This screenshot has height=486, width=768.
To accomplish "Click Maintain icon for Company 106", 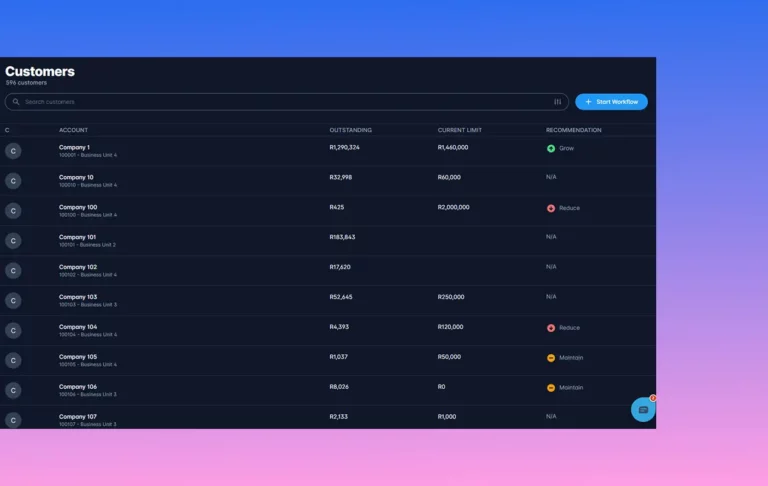I will [551, 388].
